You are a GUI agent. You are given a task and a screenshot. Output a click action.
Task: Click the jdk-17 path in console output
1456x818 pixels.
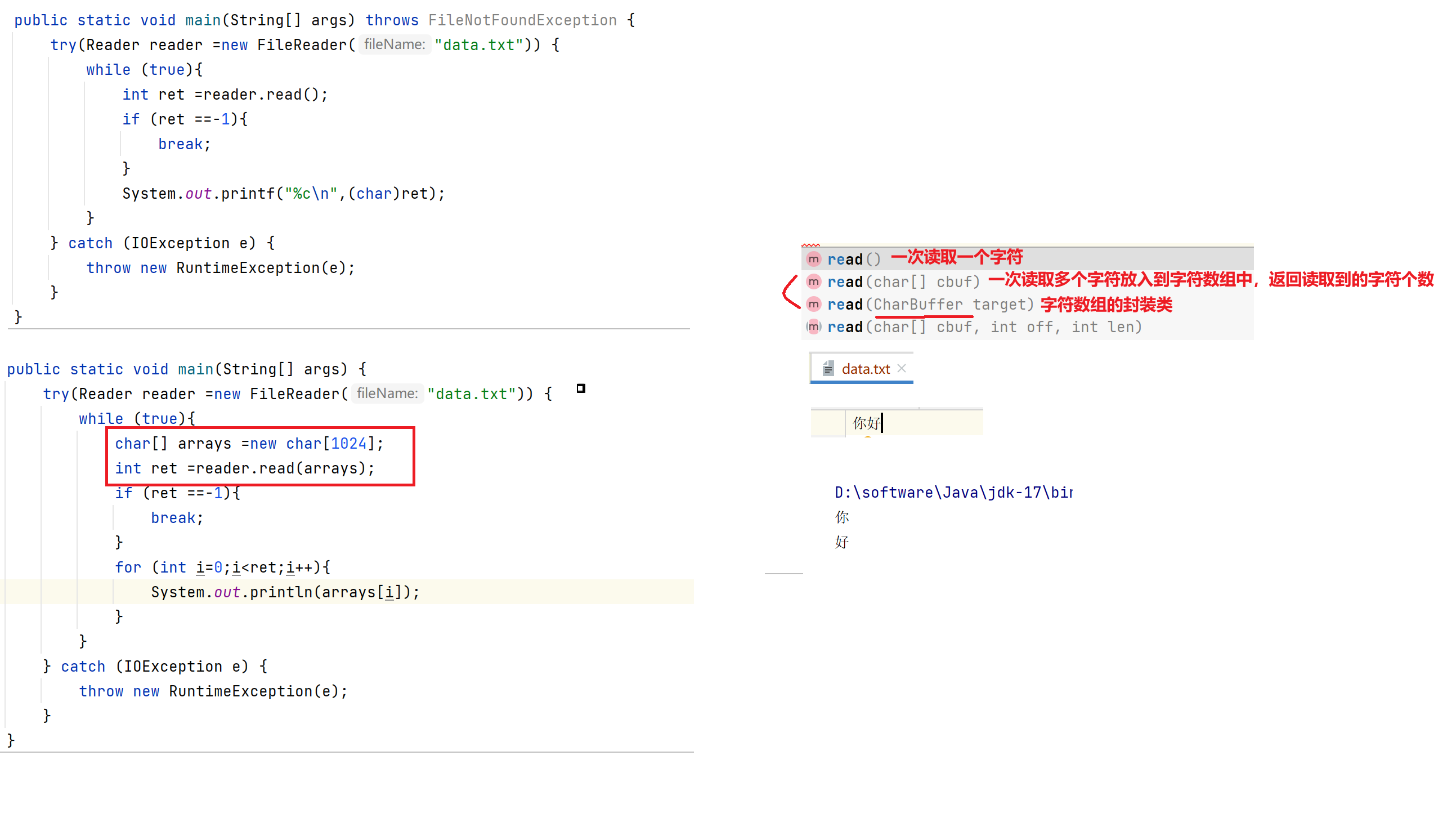pyautogui.click(x=953, y=493)
